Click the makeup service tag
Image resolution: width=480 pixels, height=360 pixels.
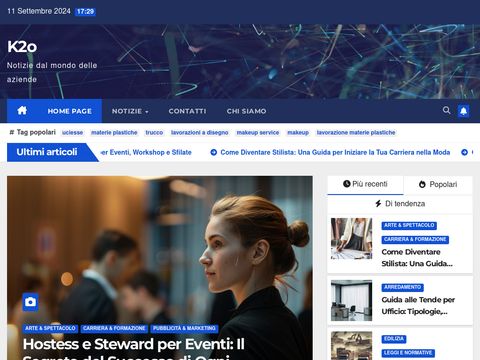pyautogui.click(x=258, y=133)
